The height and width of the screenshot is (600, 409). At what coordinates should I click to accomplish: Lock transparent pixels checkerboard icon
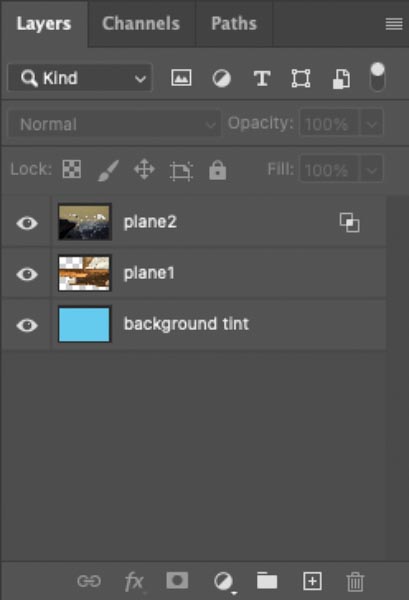72,169
